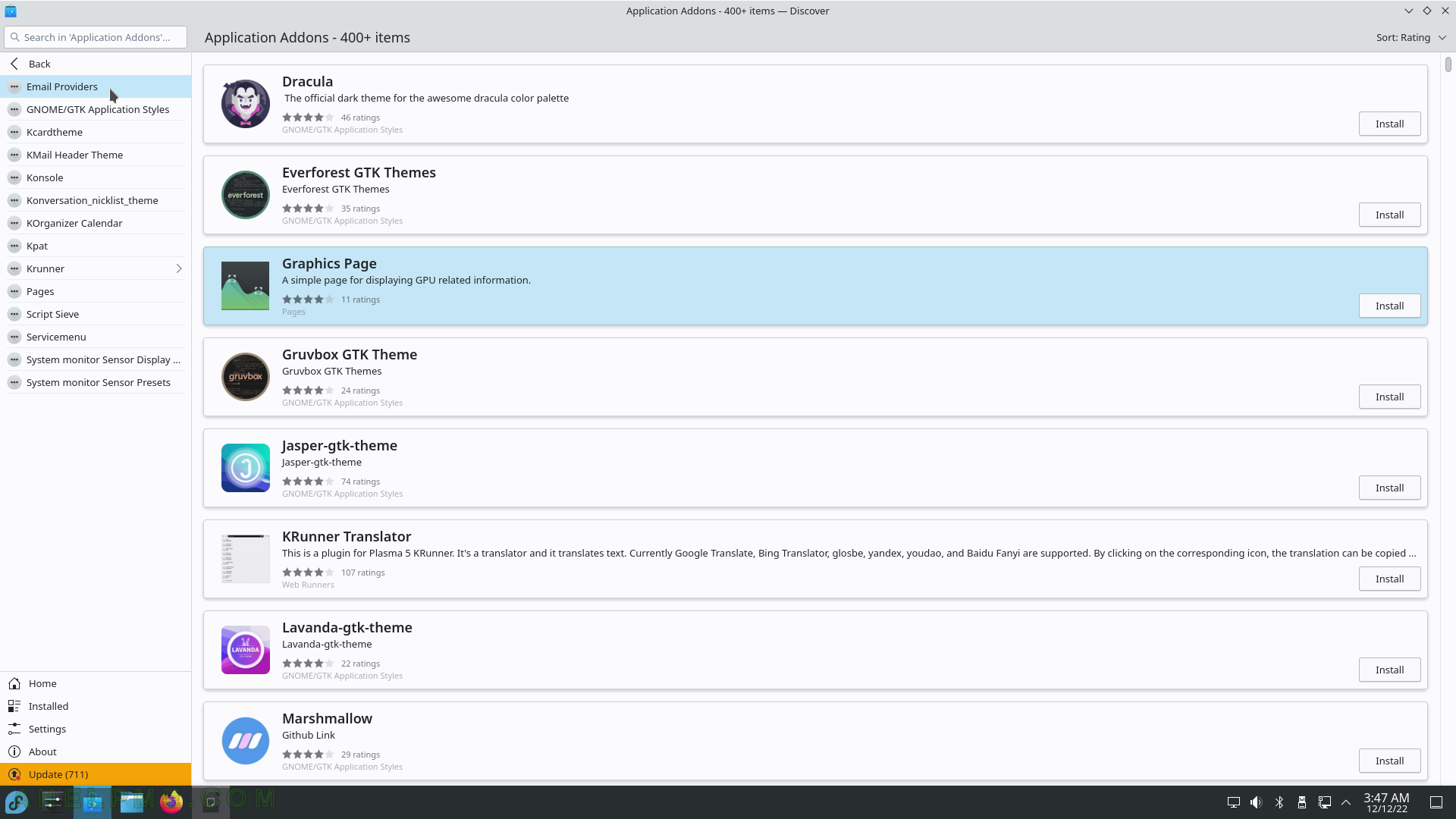Open the Bluetooth tray icon
Screen dimensions: 1456x819
pos(1279,802)
